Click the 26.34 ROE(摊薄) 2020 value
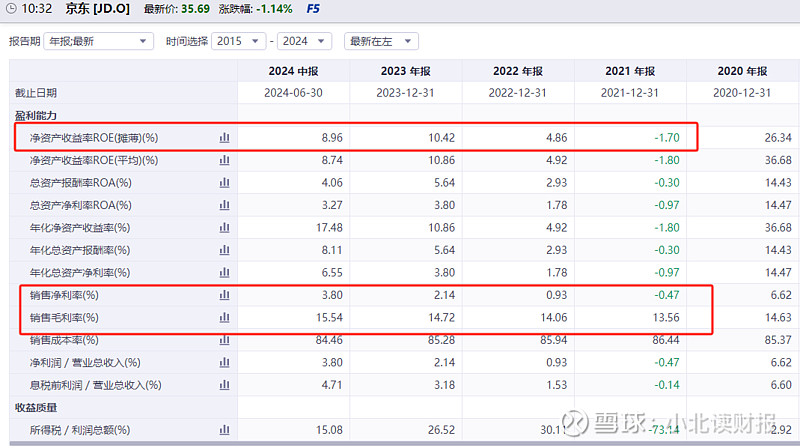800x448 pixels. tap(778, 138)
